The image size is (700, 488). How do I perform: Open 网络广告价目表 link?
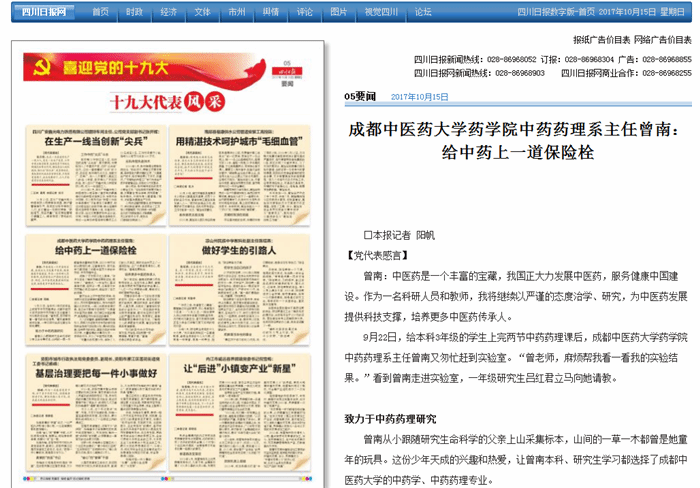coord(663,40)
